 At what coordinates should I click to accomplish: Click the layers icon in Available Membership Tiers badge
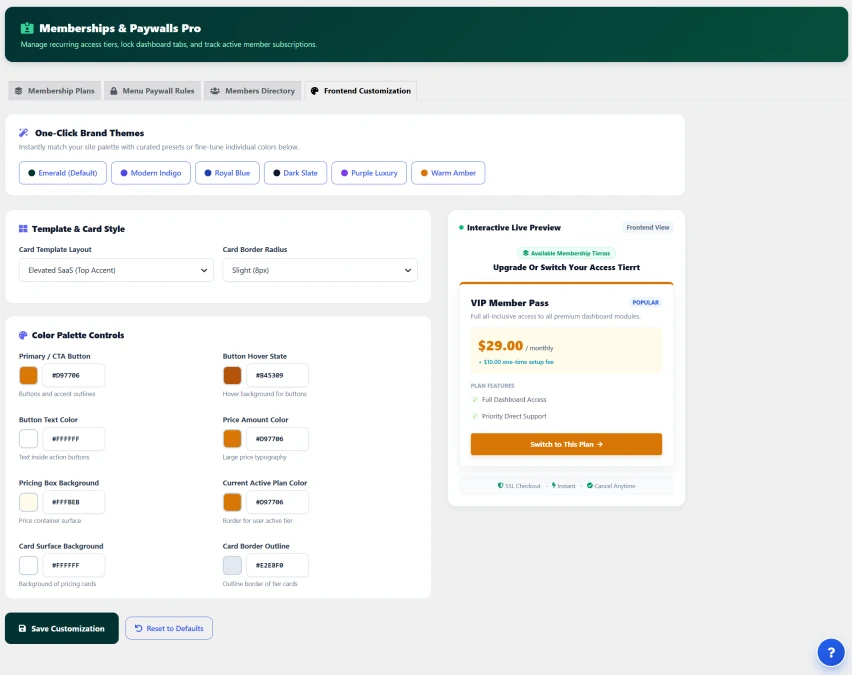(525, 253)
